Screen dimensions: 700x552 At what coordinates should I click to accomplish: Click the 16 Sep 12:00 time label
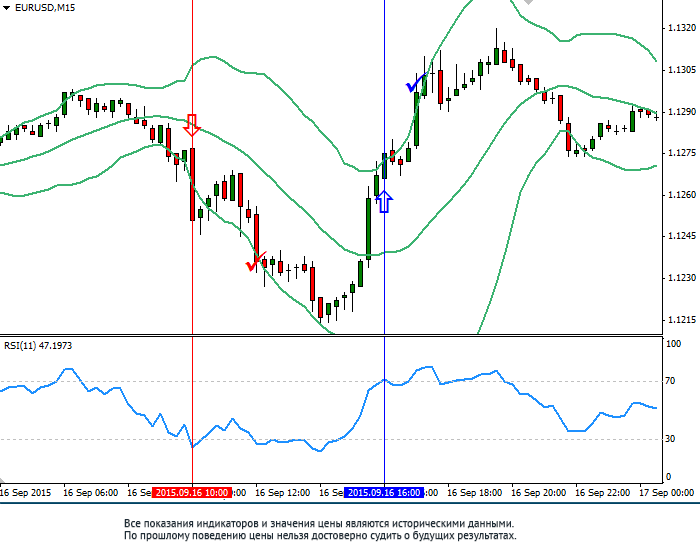283,493
